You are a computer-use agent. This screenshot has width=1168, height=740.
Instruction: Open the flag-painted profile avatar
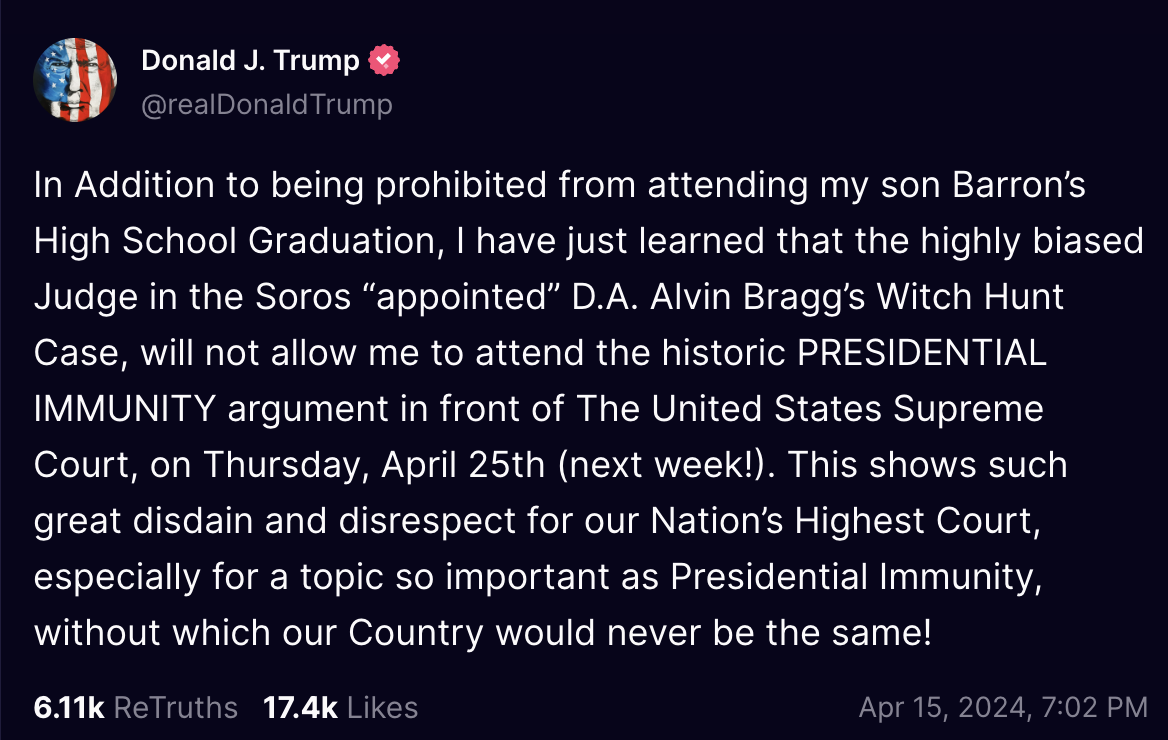(75, 80)
